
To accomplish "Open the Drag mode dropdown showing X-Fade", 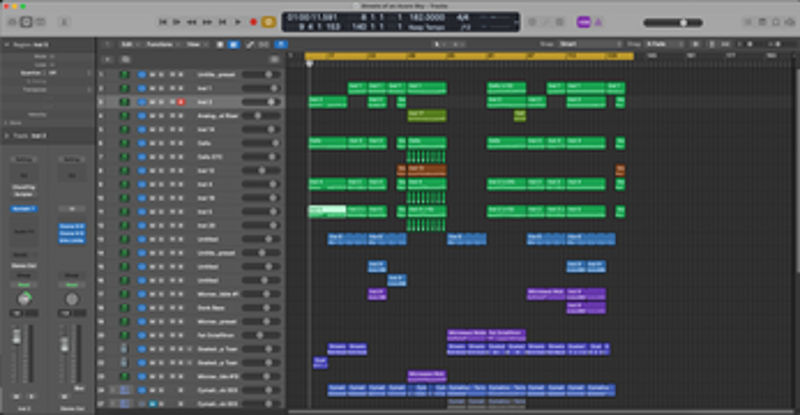I will pos(664,44).
